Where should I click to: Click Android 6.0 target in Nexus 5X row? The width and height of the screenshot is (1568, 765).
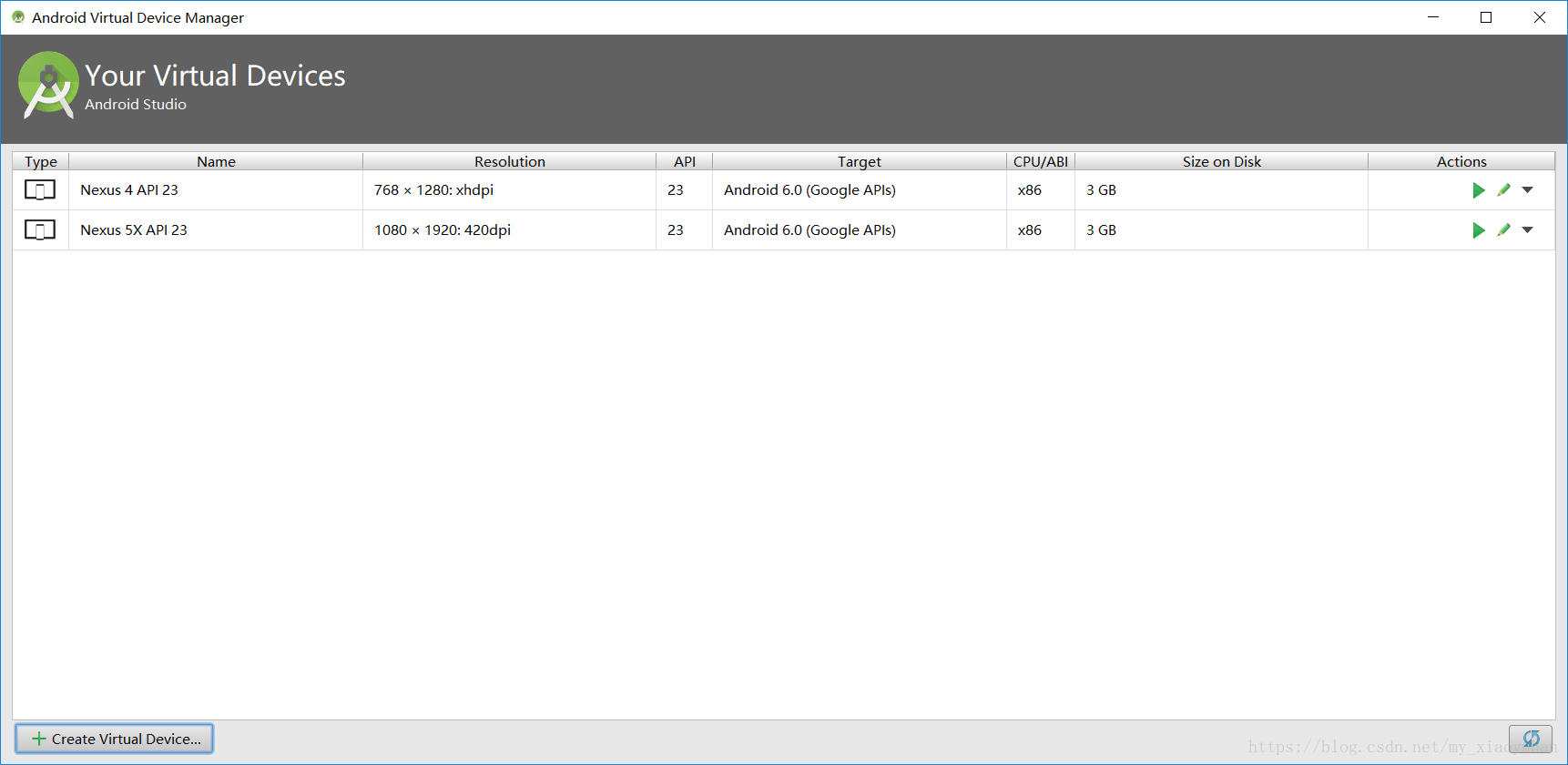click(860, 230)
